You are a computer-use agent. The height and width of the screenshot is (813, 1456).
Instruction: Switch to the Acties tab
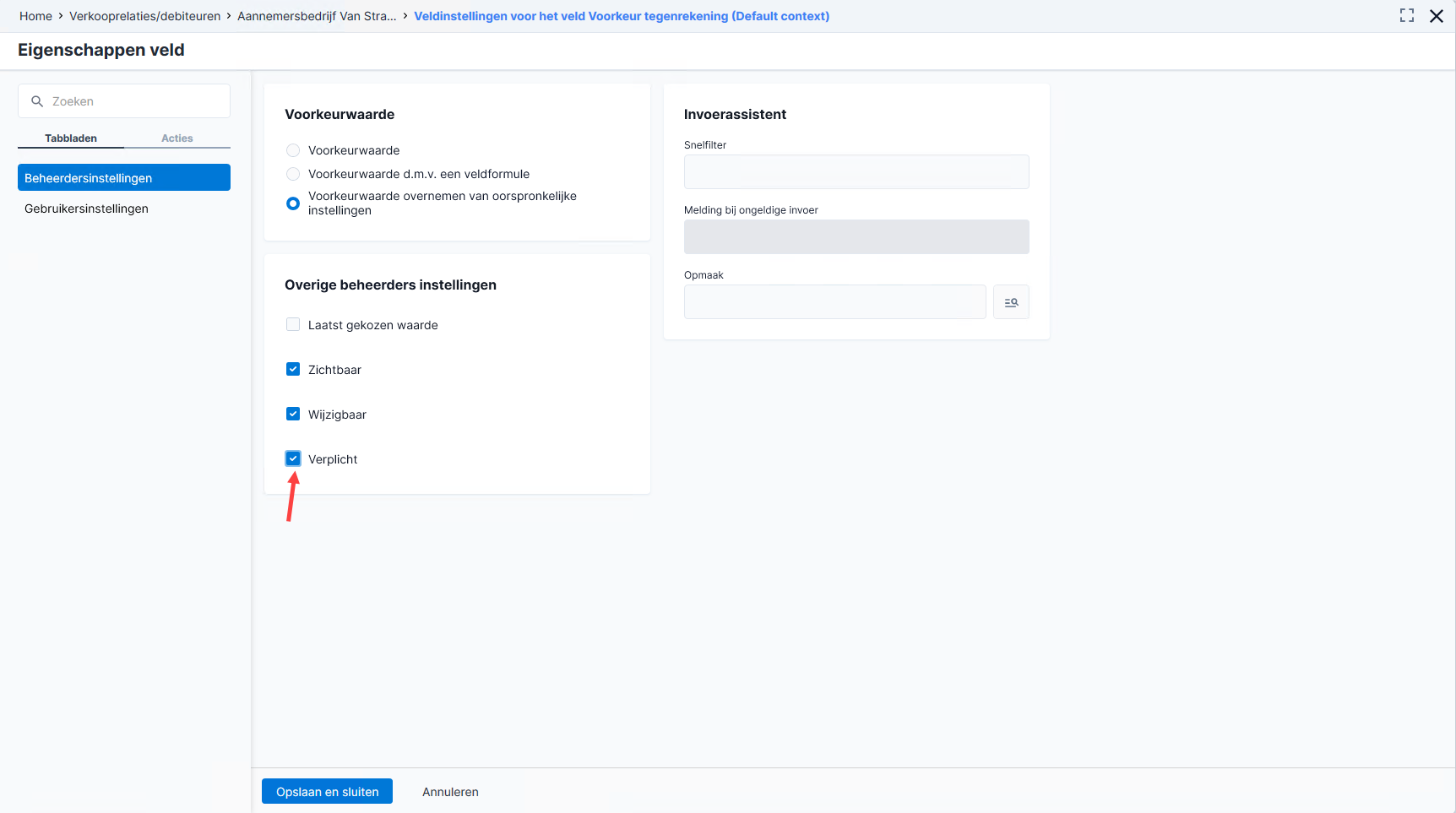[x=177, y=138]
